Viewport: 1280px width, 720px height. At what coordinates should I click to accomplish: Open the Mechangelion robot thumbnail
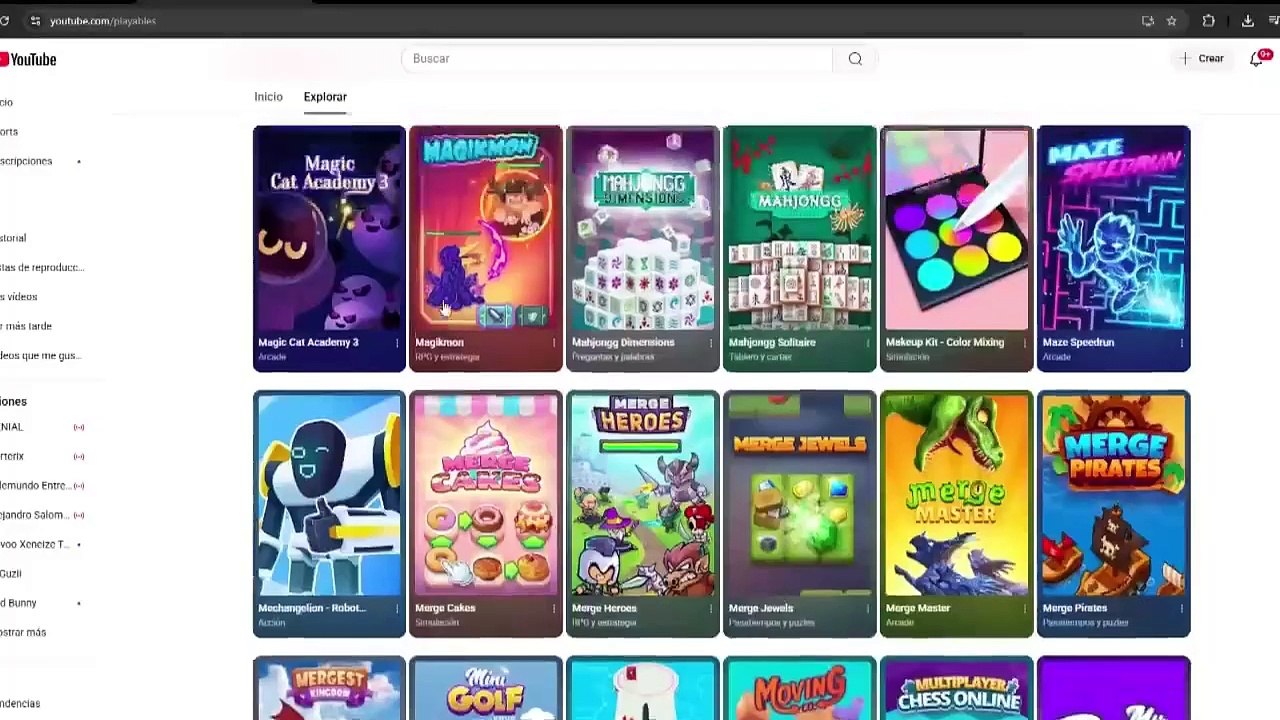click(329, 494)
